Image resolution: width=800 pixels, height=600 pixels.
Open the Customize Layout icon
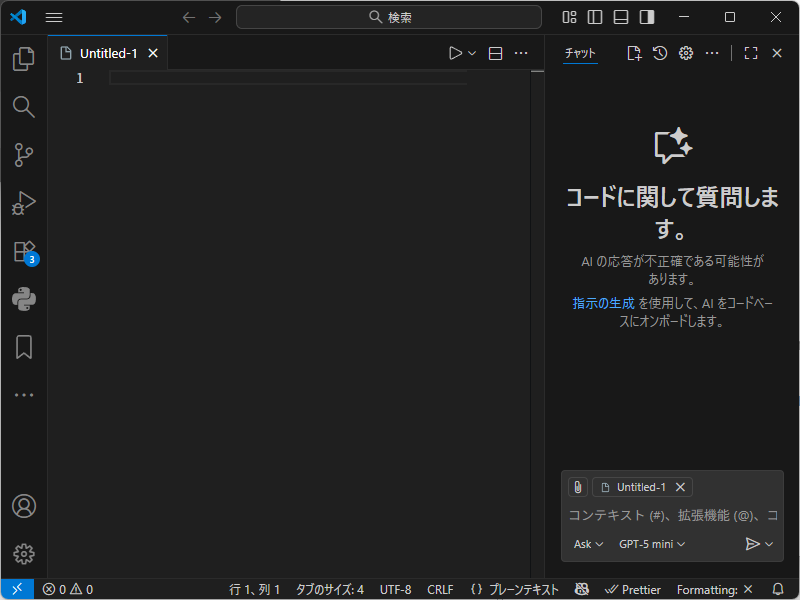[569, 17]
